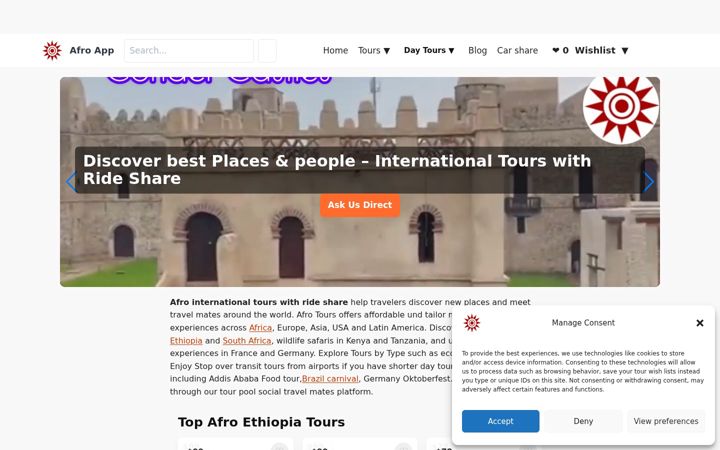Click the hero banner headline text
The image size is (720, 450).
[337, 169]
